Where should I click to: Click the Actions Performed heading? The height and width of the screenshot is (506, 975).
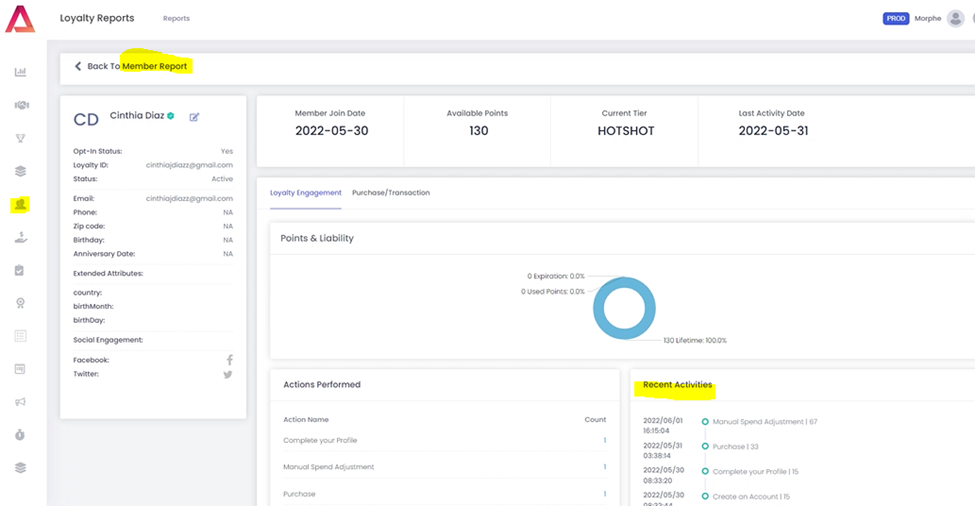click(x=322, y=385)
